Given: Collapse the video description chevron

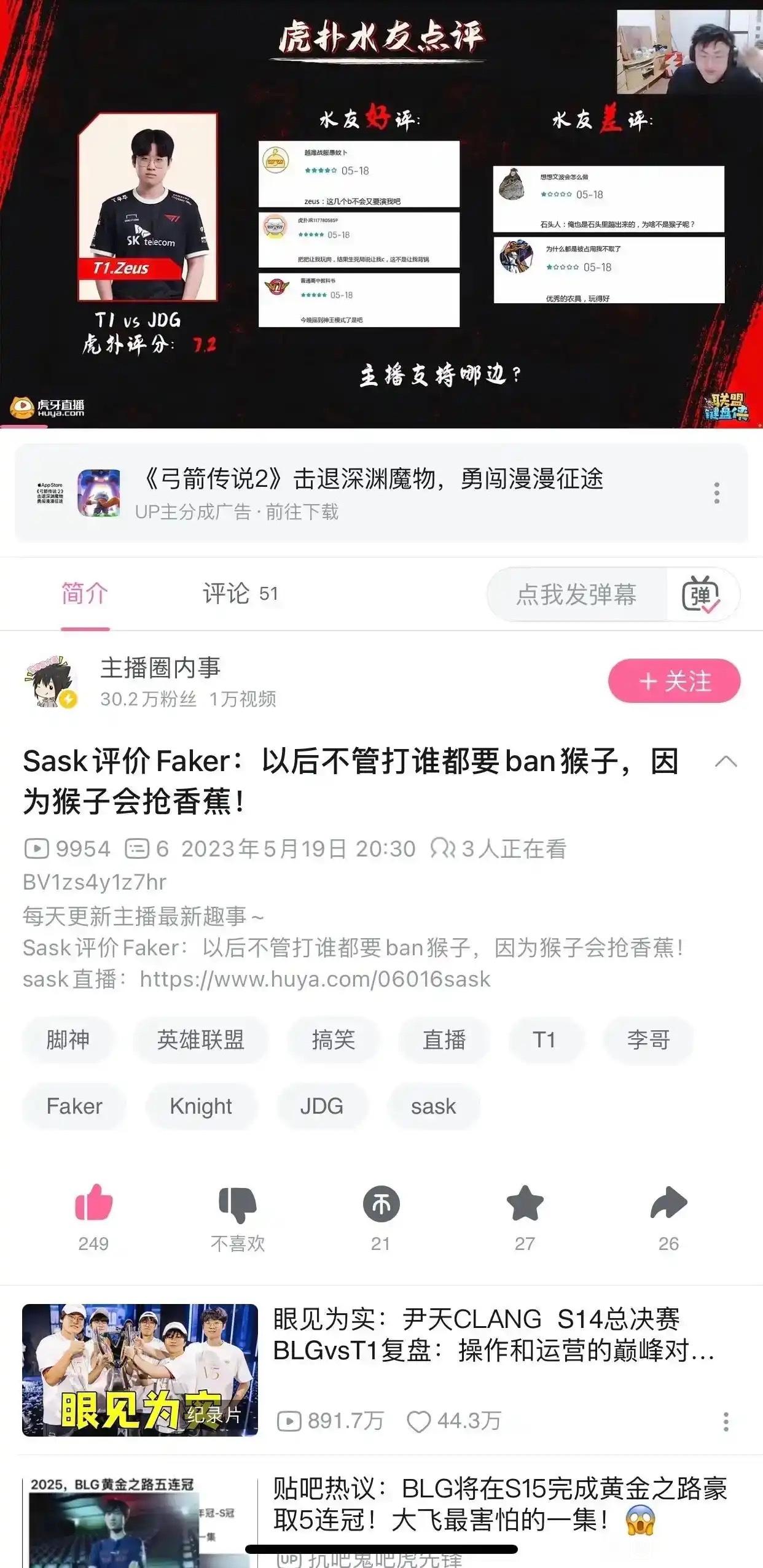Looking at the screenshot, I should [x=726, y=762].
